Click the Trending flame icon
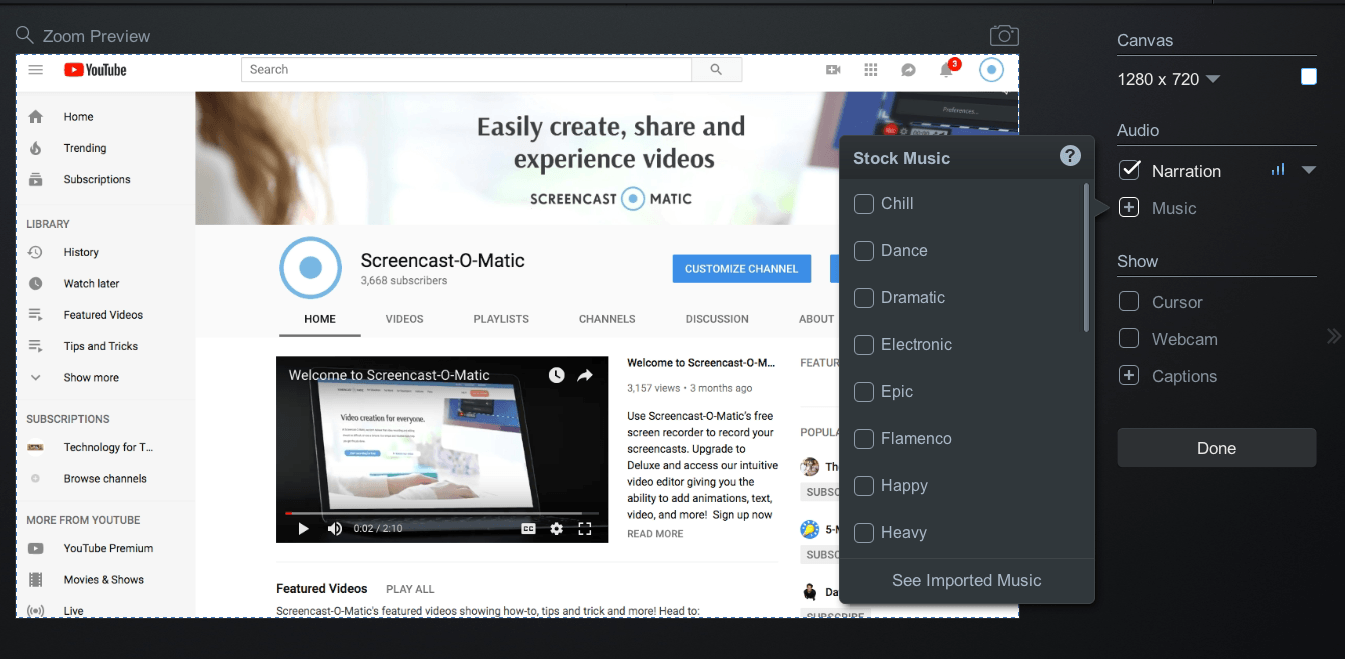The height and width of the screenshot is (659, 1345). pyautogui.click(x=36, y=148)
